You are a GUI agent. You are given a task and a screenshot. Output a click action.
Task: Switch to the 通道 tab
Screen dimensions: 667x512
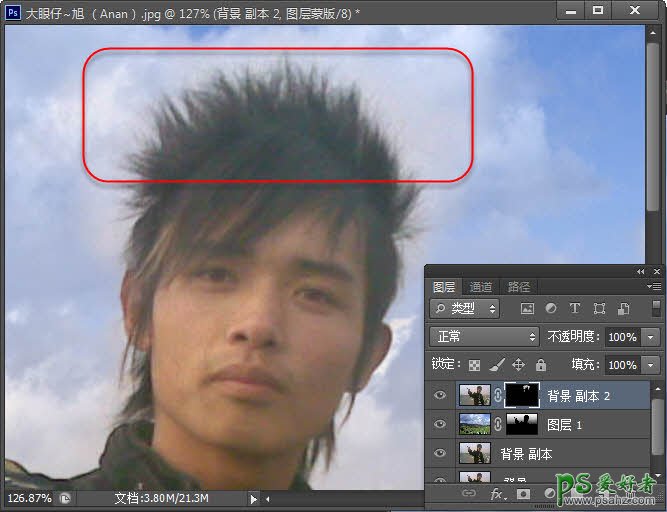click(481, 287)
